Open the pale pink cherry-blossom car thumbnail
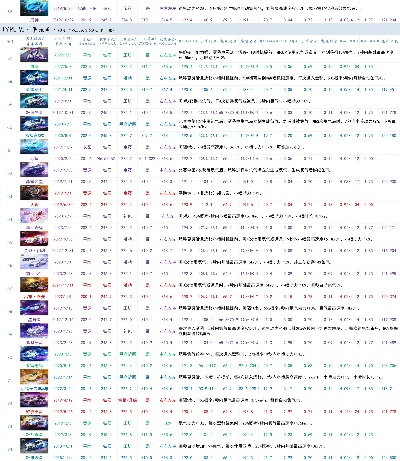The image size is (400, 461). (34, 216)
